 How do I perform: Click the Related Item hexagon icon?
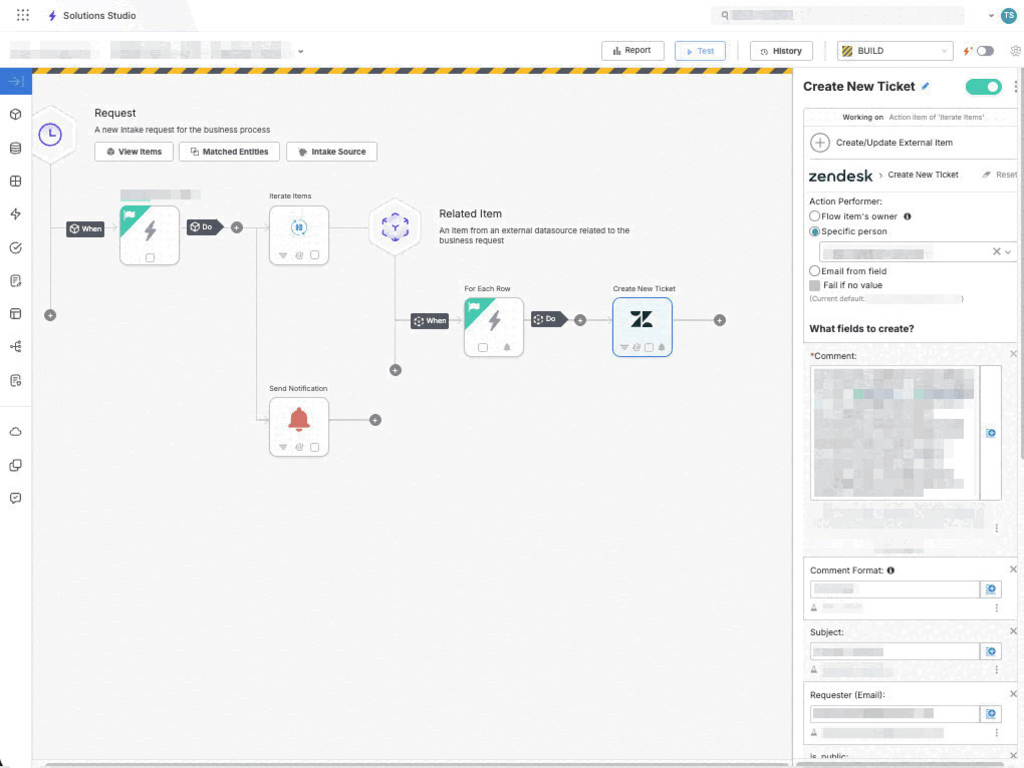tap(395, 226)
